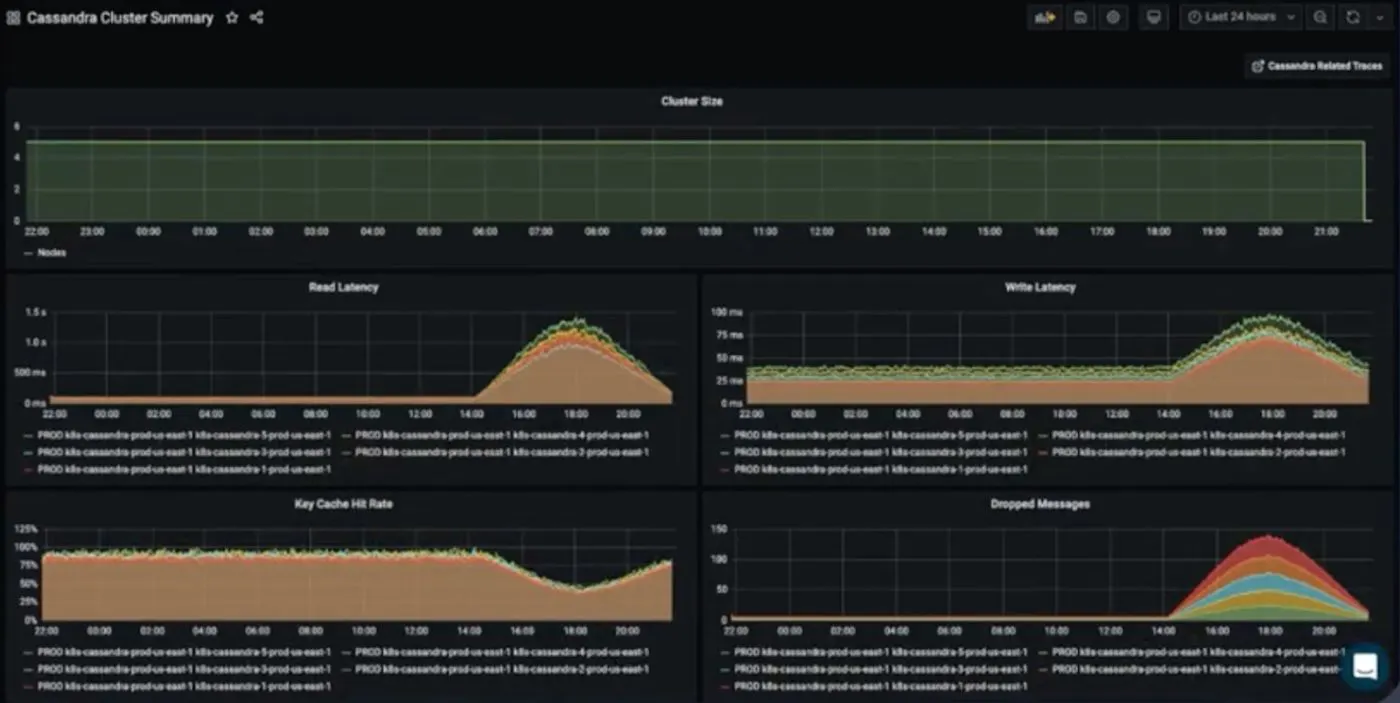Screen dimensions: 1400x703
Task: Click cassandra-5 color swatch in Write Latency legend
Action: [x=725, y=435]
